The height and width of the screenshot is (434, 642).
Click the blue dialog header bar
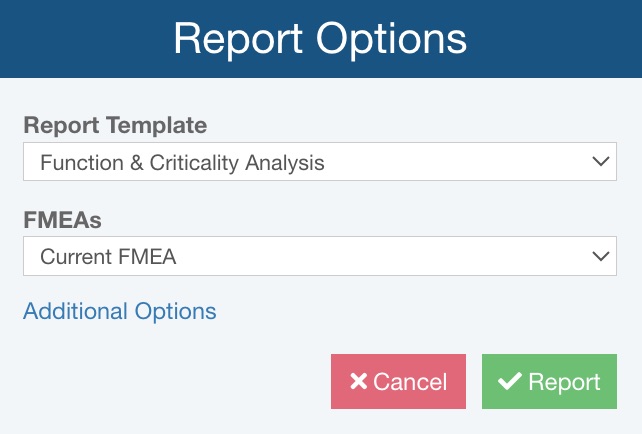(x=560, y=39)
